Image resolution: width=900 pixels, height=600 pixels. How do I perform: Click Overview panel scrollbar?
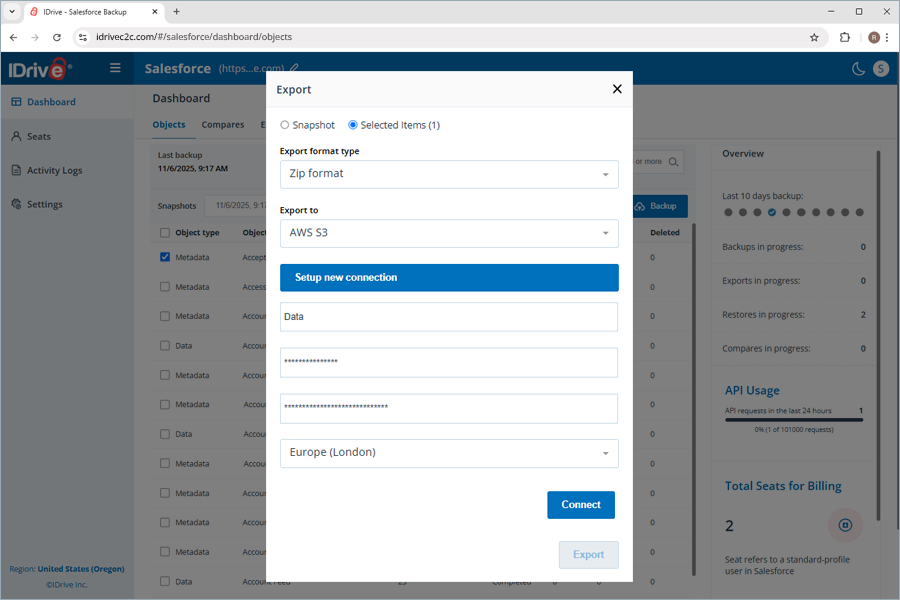(x=878, y=336)
